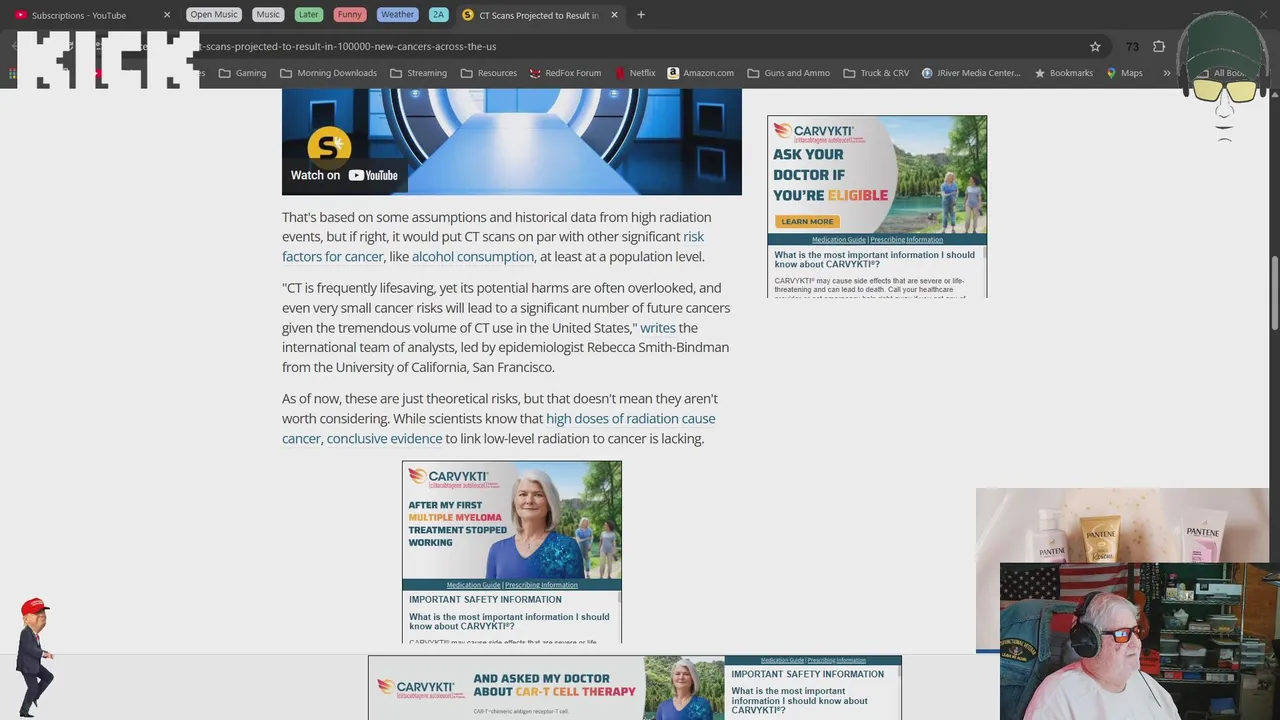Bookmark this page with the star icon
The height and width of the screenshot is (720, 1280).
pos(1095,46)
